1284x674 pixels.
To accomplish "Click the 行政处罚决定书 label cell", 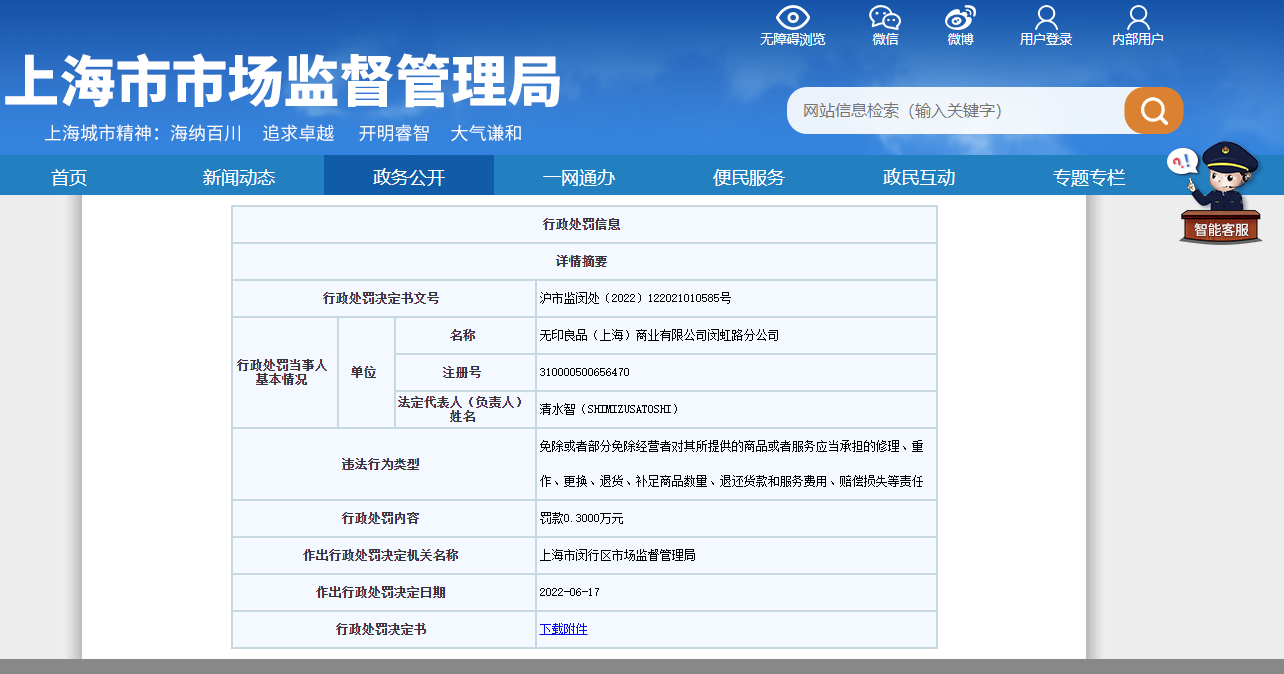I will tap(384, 629).
